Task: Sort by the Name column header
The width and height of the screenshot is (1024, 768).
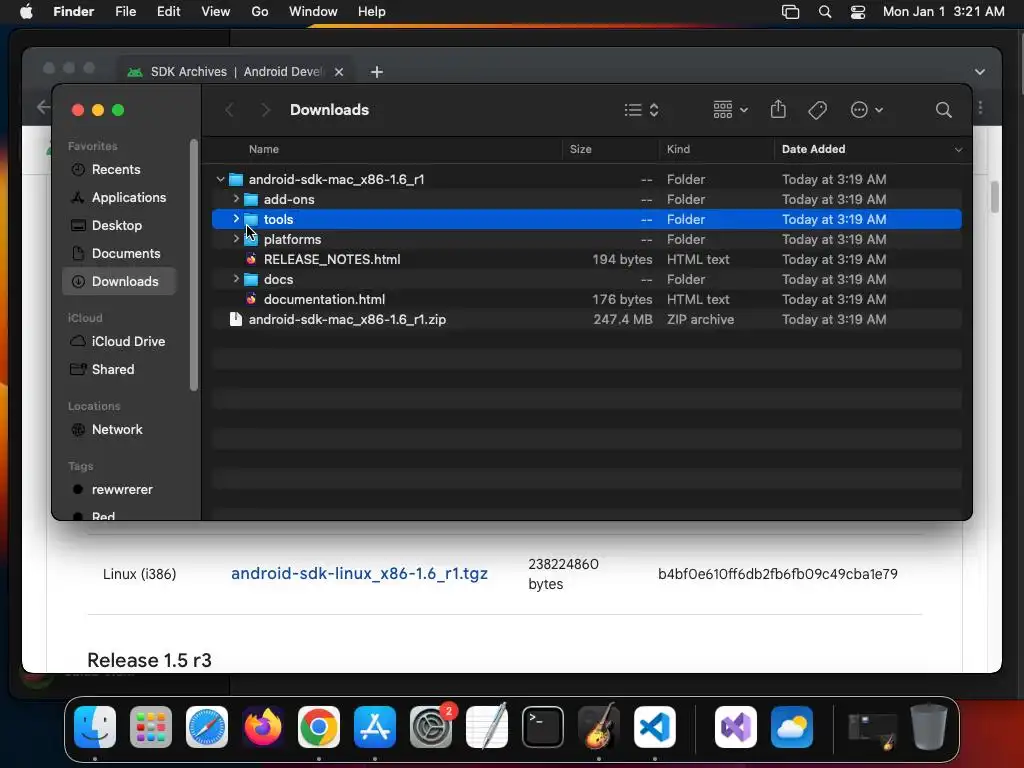Action: coord(263,149)
